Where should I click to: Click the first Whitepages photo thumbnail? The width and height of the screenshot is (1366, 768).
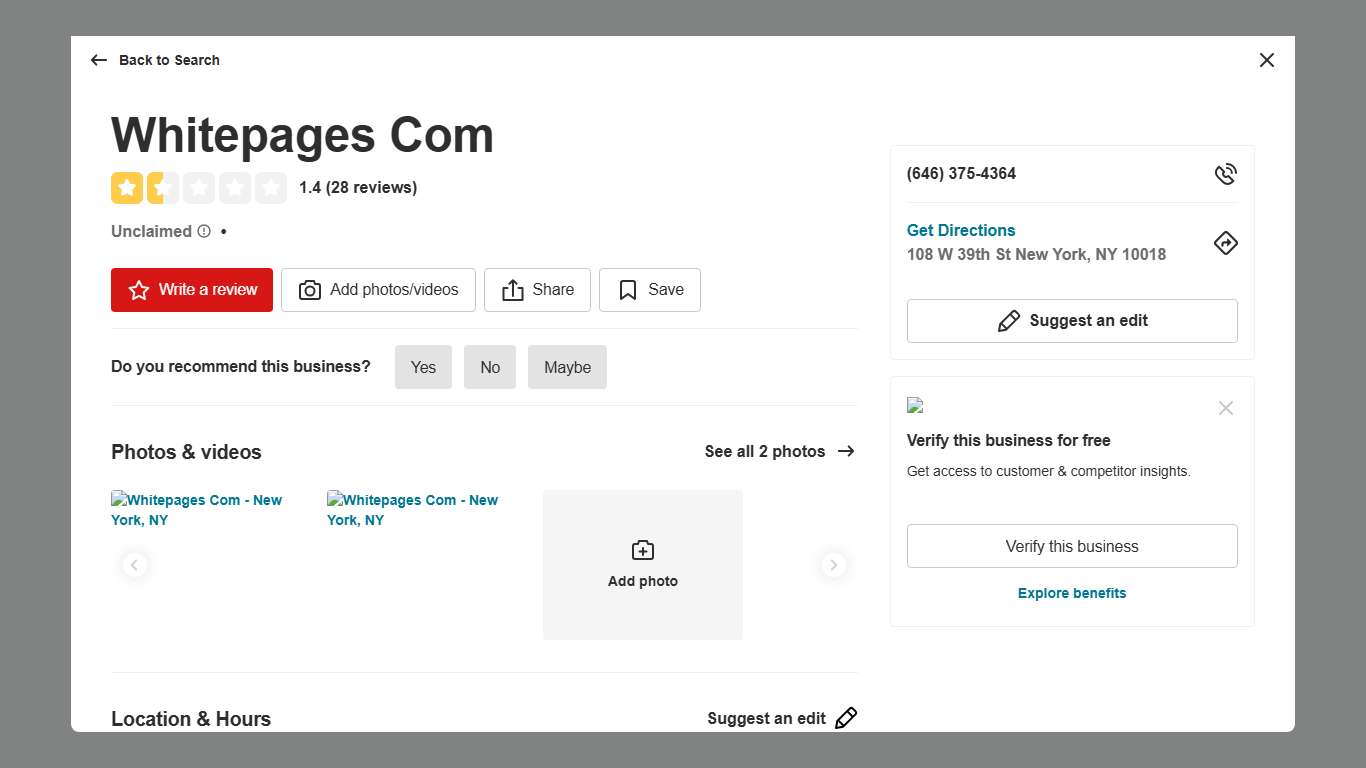pos(197,510)
